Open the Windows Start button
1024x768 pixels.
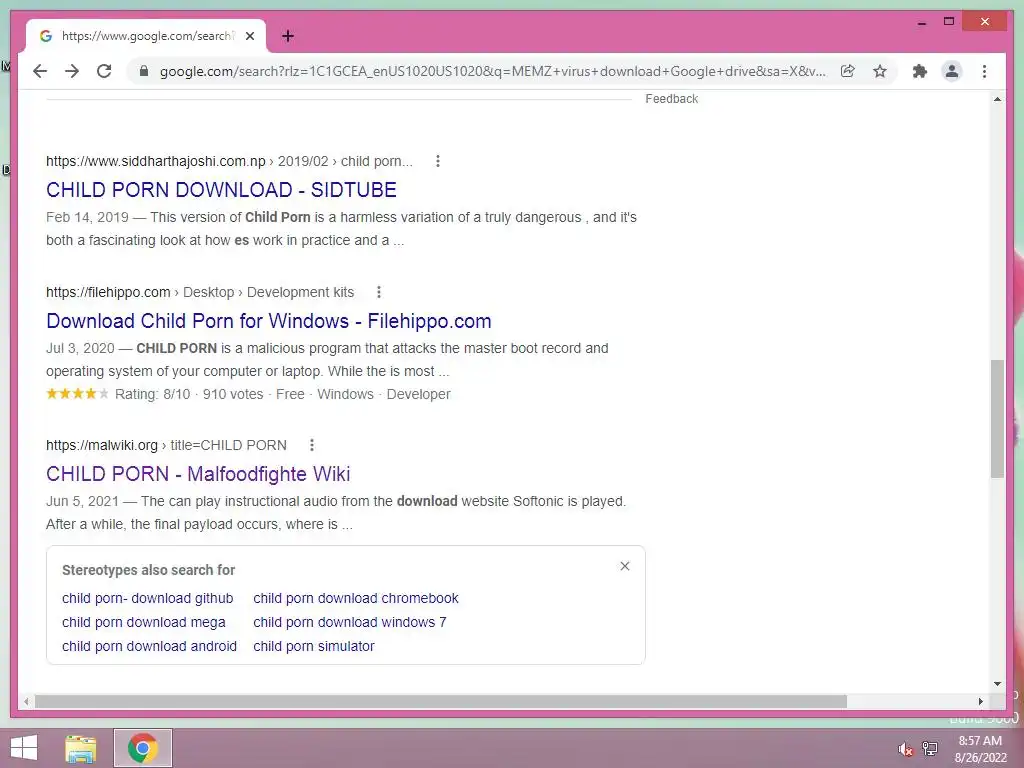[24, 748]
